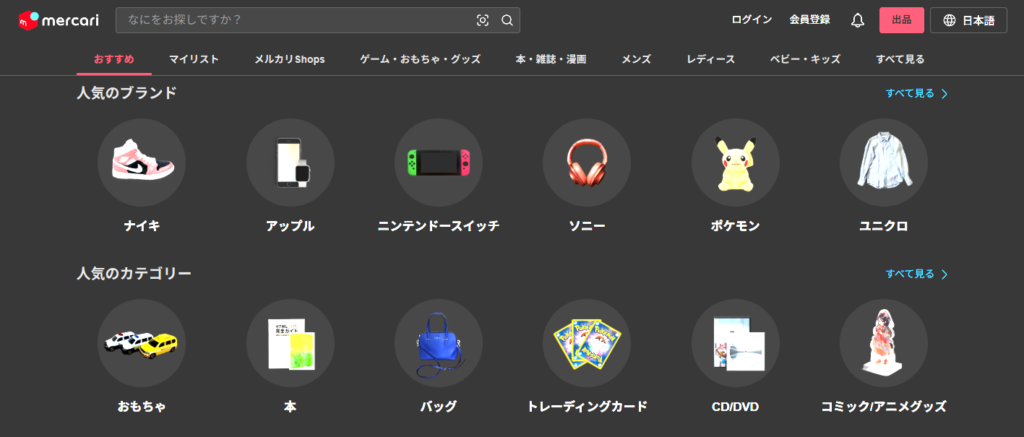Screen dimensions: 1024x437
Task: Select the Pokemon Pikachu brand icon
Action: pos(735,163)
